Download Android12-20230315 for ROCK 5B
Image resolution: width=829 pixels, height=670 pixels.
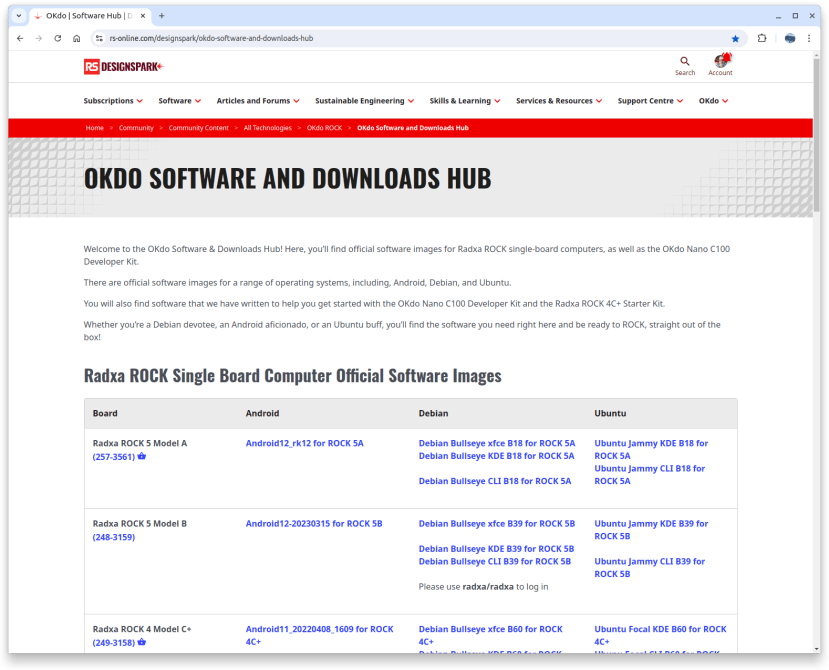tap(314, 524)
